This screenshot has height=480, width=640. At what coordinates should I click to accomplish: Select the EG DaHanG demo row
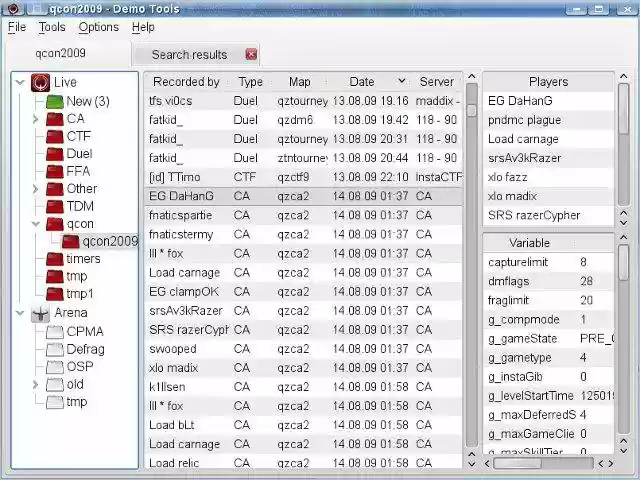coord(304,196)
